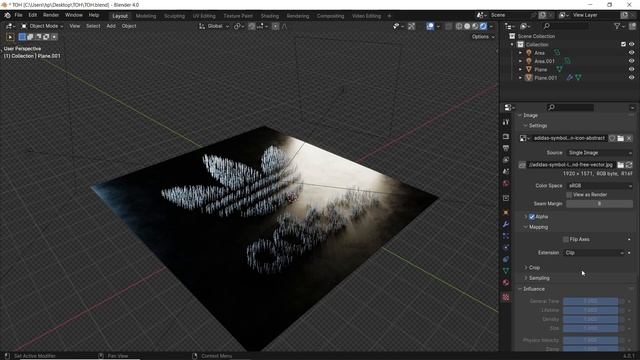The width and height of the screenshot is (640, 360).
Task: Open the Window menu
Action: tap(74, 15)
